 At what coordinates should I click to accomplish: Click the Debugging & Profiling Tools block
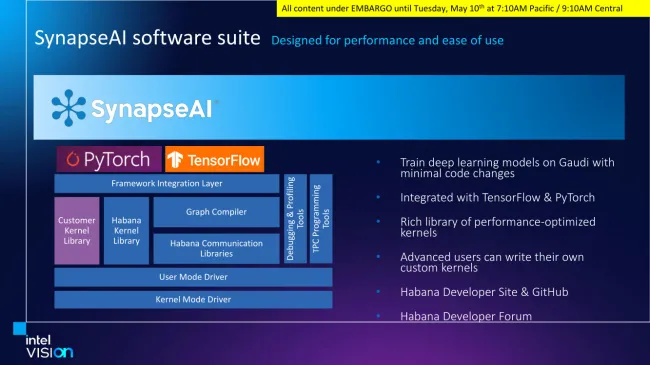[x=295, y=219]
